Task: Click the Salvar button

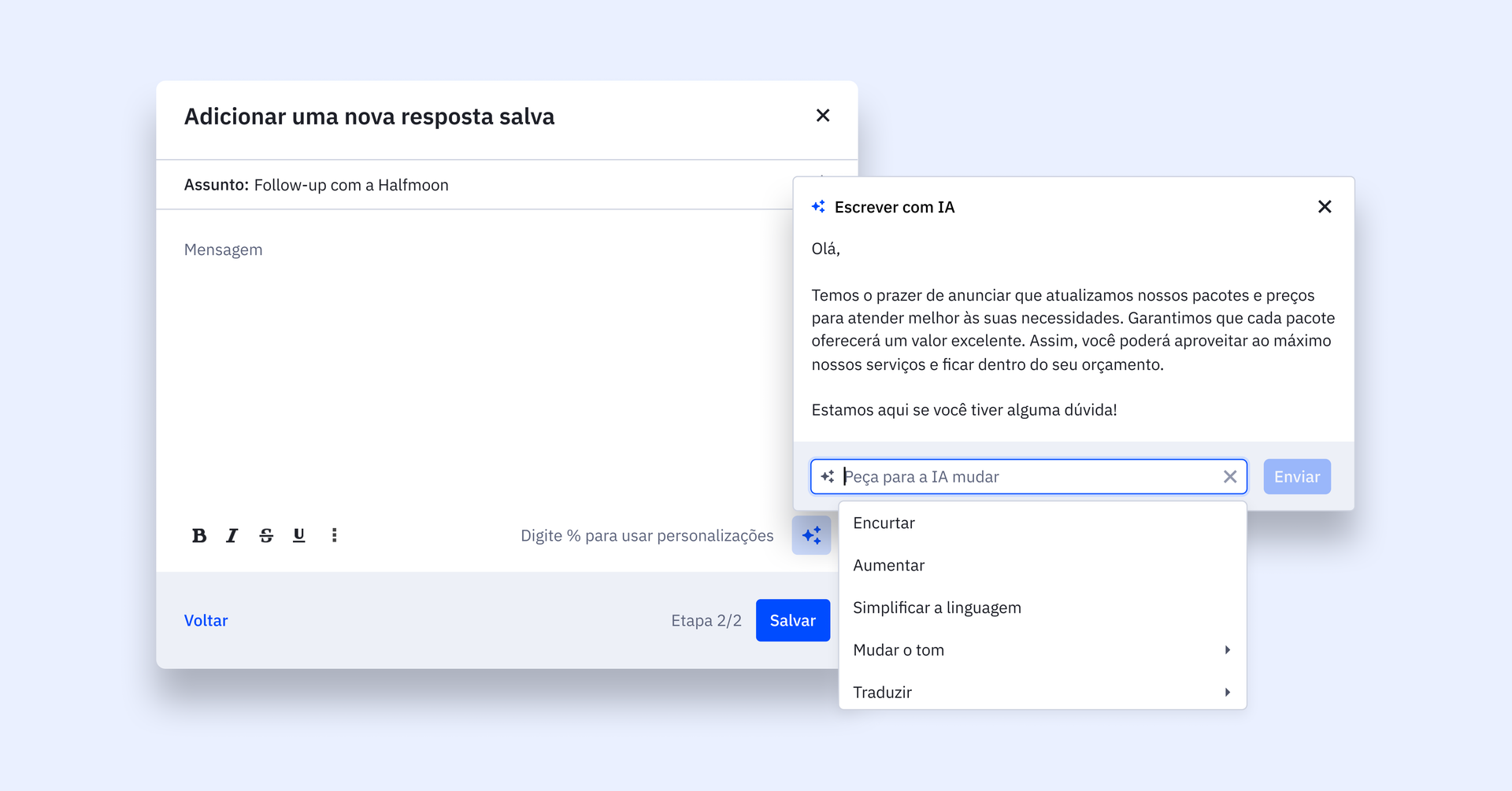Action: coord(792,621)
